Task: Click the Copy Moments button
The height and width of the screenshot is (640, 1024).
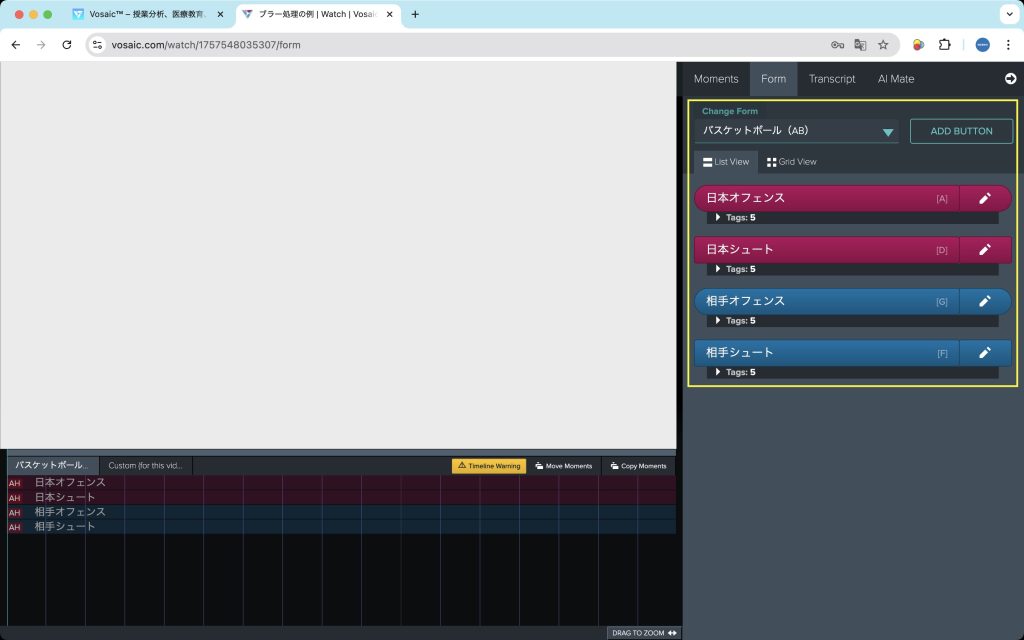Action: click(636, 466)
